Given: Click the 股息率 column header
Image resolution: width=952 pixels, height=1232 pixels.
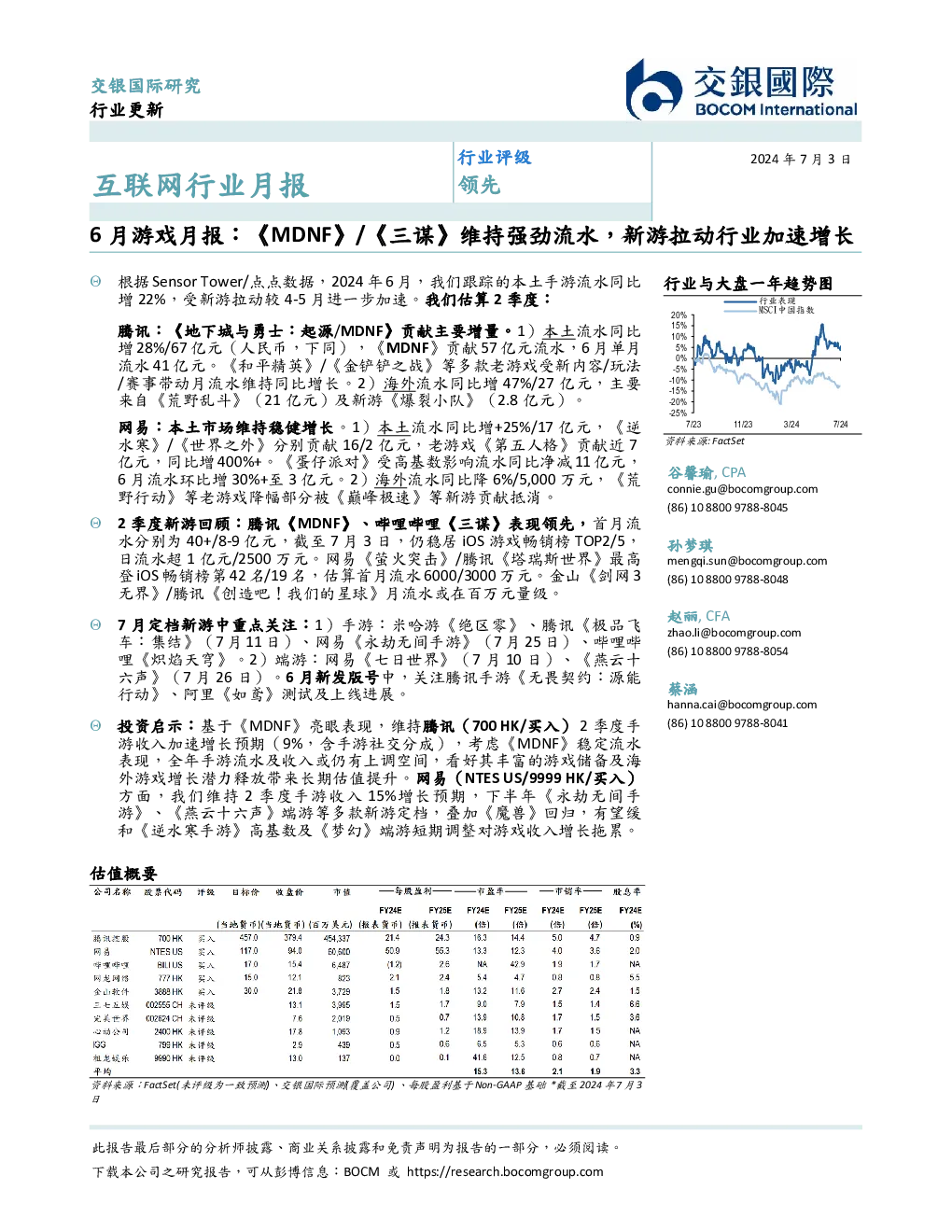Looking at the screenshot, I should 628,892.
